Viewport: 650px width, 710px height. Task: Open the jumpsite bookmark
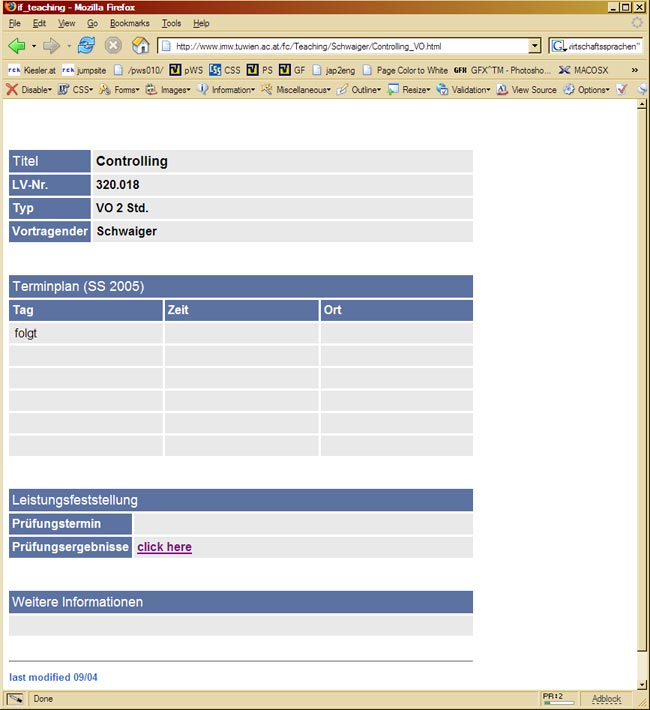pyautogui.click(x=83, y=70)
